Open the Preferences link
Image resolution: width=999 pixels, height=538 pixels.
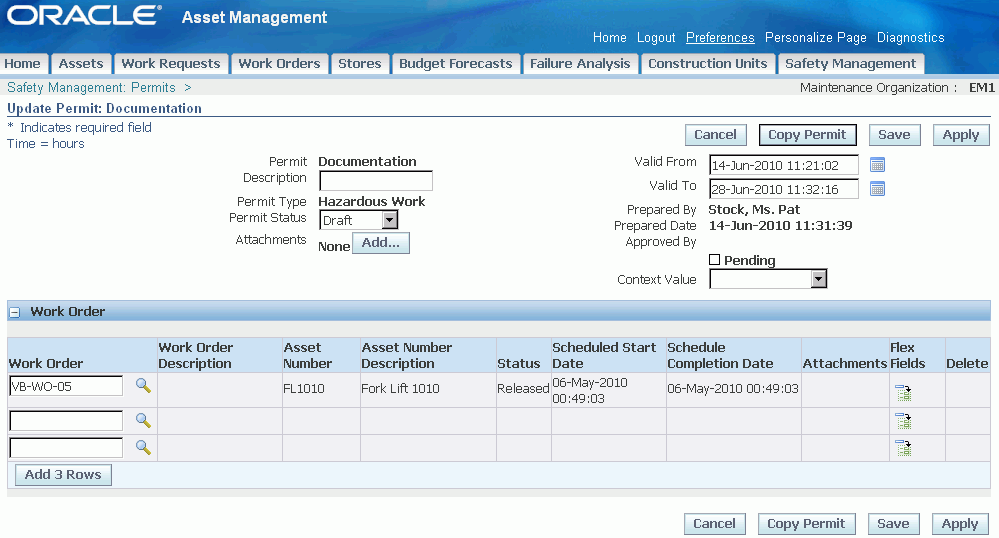pyautogui.click(x=720, y=38)
